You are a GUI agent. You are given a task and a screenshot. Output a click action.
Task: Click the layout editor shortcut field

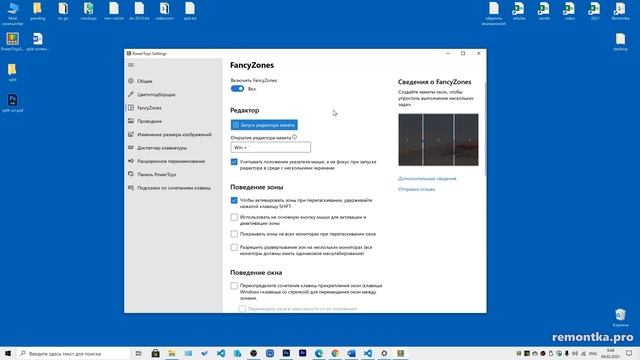[x=271, y=147]
